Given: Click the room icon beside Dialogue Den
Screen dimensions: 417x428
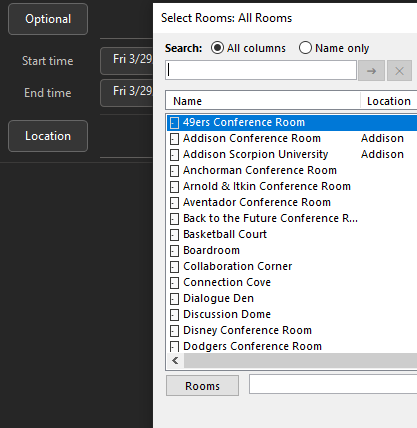Looking at the screenshot, I should pos(174,299).
